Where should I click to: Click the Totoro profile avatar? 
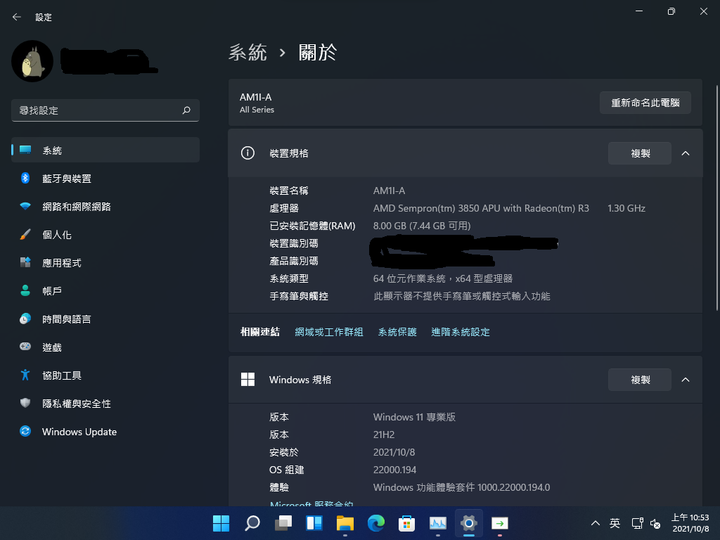tap(32, 61)
